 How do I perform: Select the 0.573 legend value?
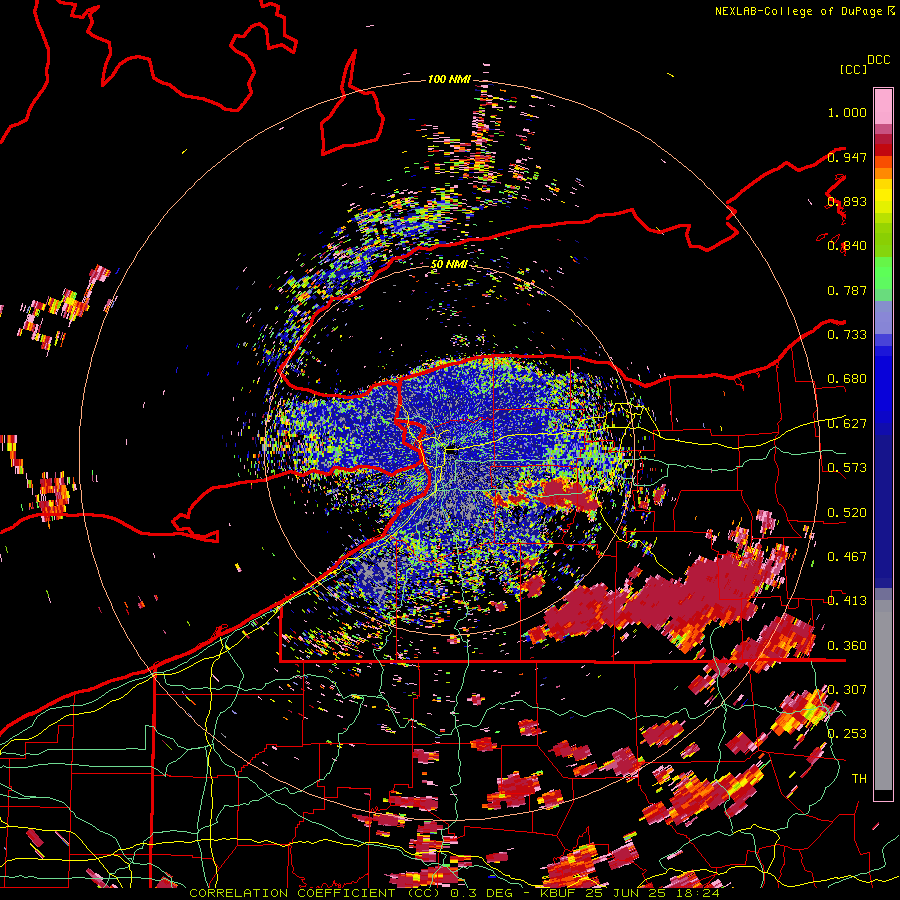(847, 468)
